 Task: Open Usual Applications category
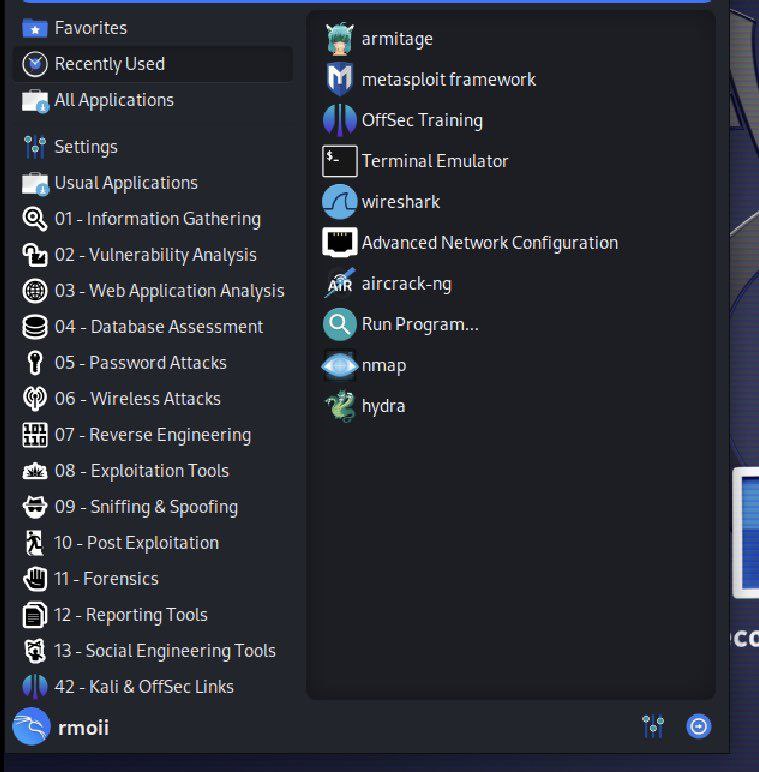click(x=153, y=183)
